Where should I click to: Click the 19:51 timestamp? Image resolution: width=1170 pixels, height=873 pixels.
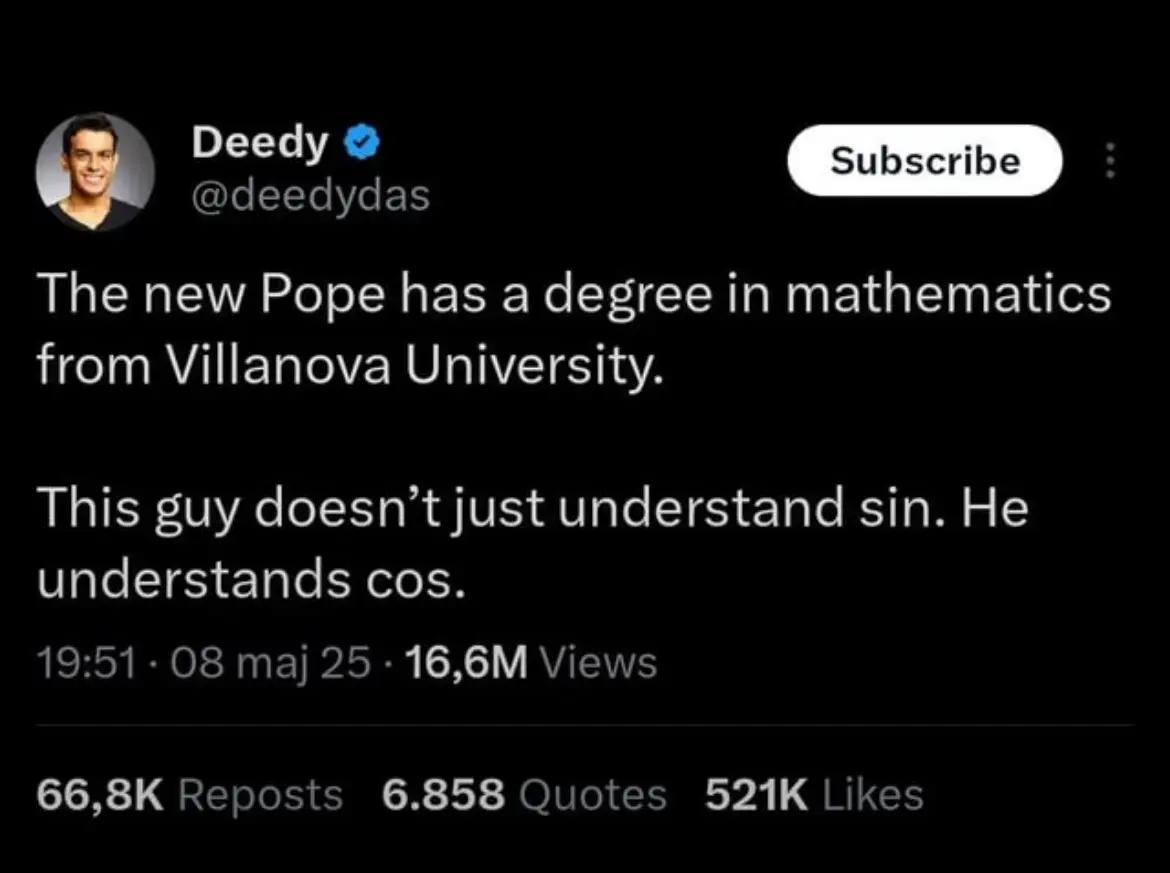pyautogui.click(x=84, y=662)
